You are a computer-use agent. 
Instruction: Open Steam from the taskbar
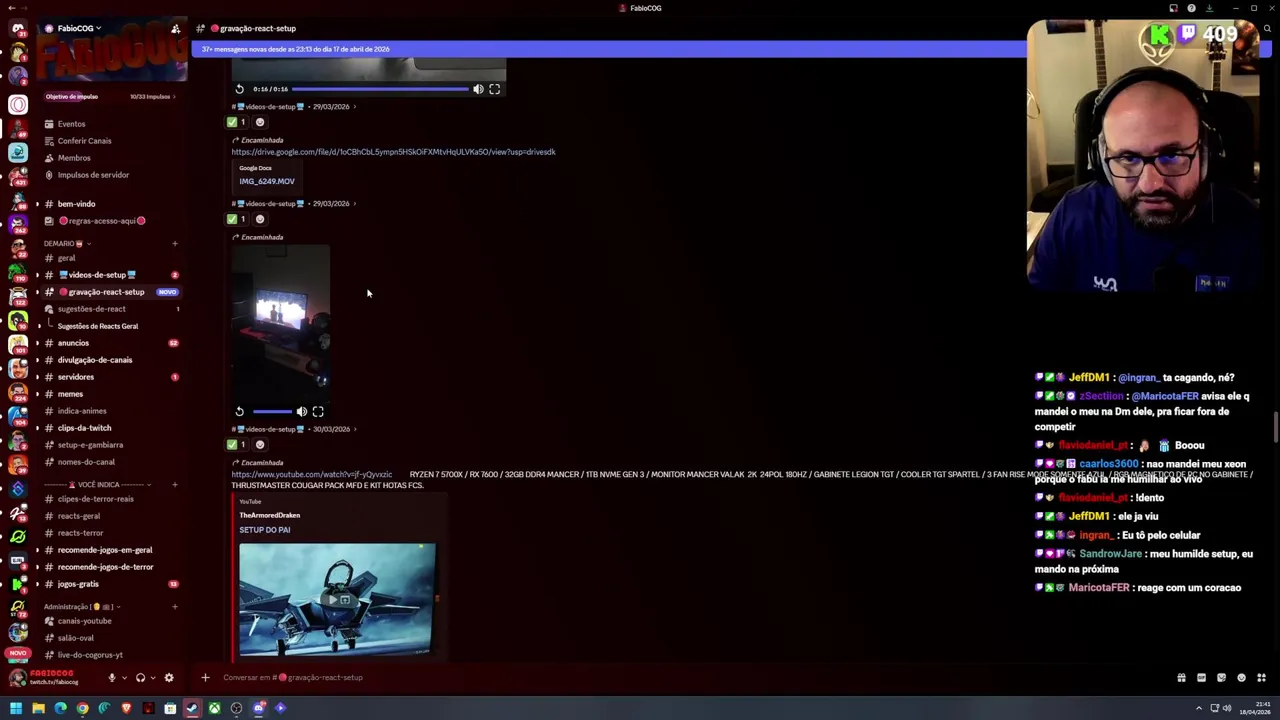pyautogui.click(x=192, y=708)
